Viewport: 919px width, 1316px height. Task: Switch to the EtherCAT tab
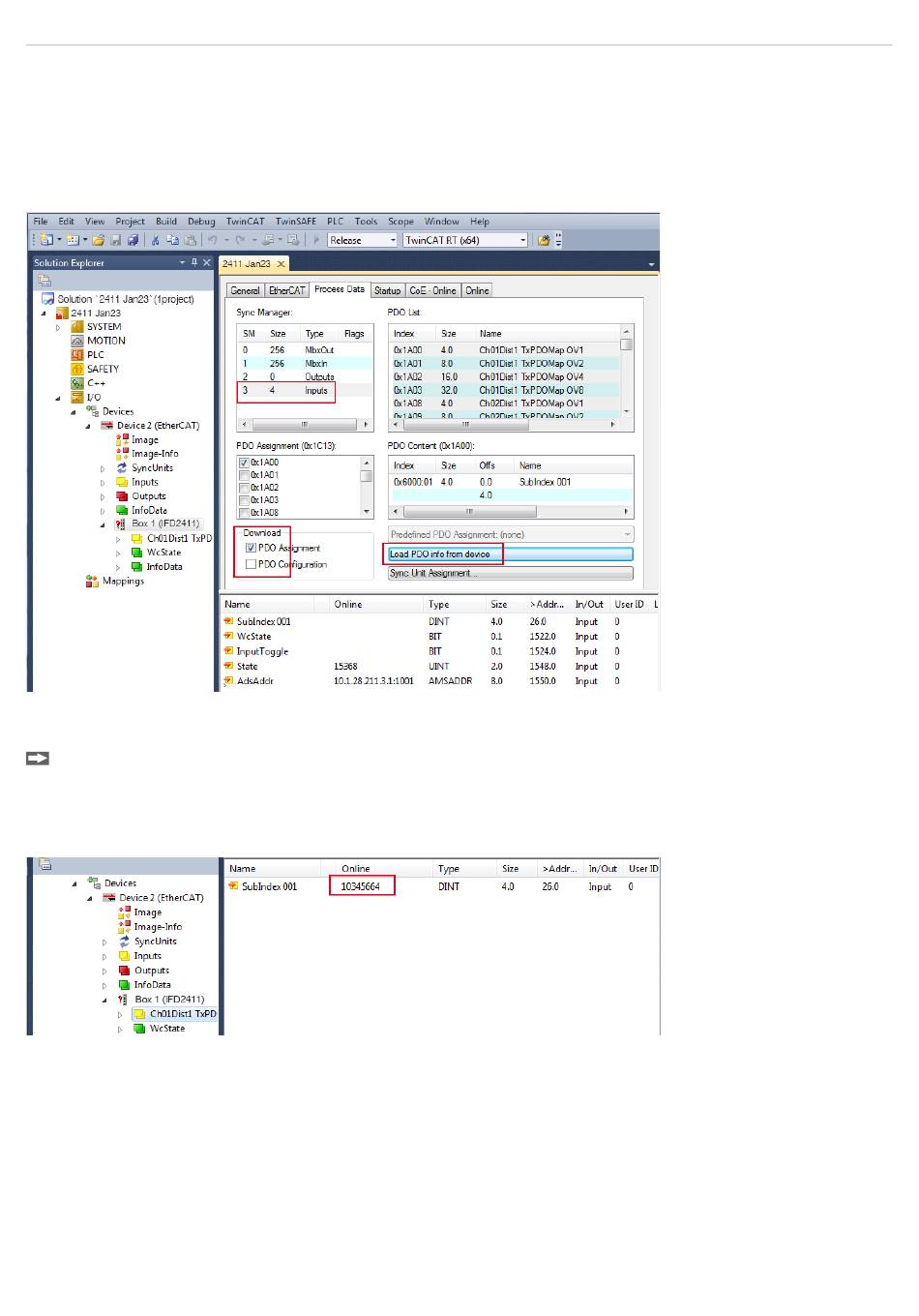pyautogui.click(x=286, y=290)
